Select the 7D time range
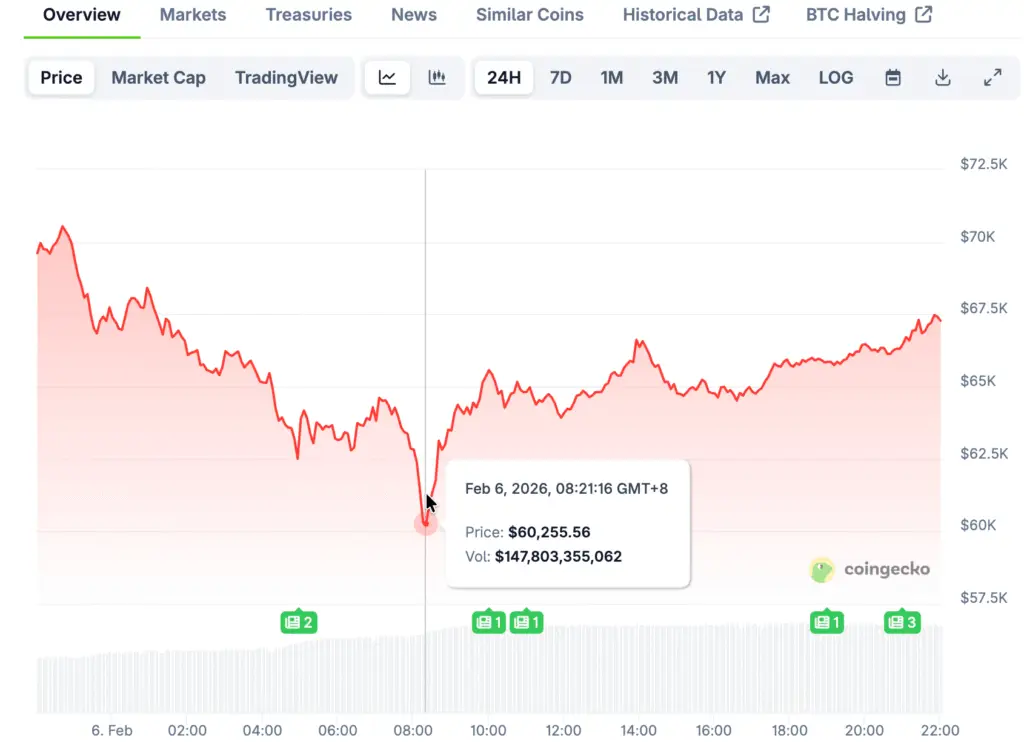 (x=561, y=78)
